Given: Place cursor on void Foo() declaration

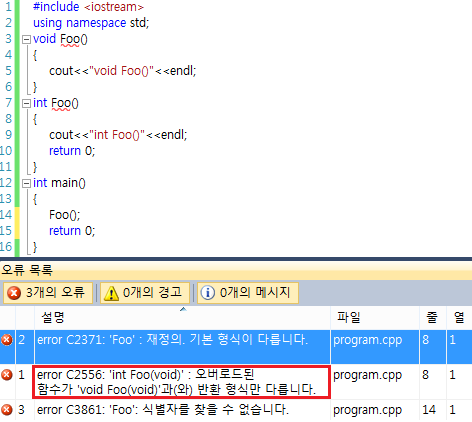Looking at the screenshot, I should [60, 39].
